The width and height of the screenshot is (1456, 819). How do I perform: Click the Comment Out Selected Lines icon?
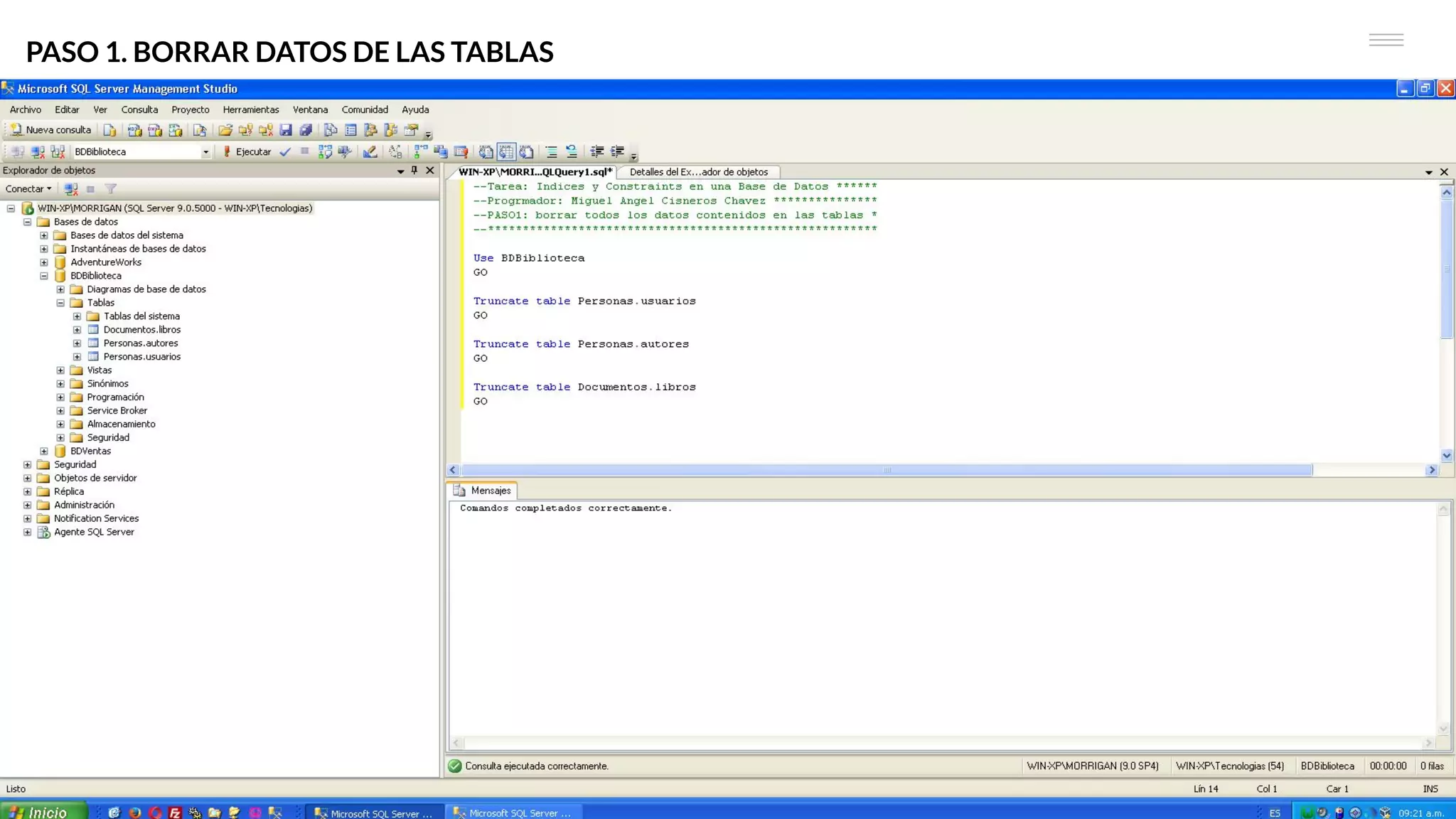[x=551, y=151]
